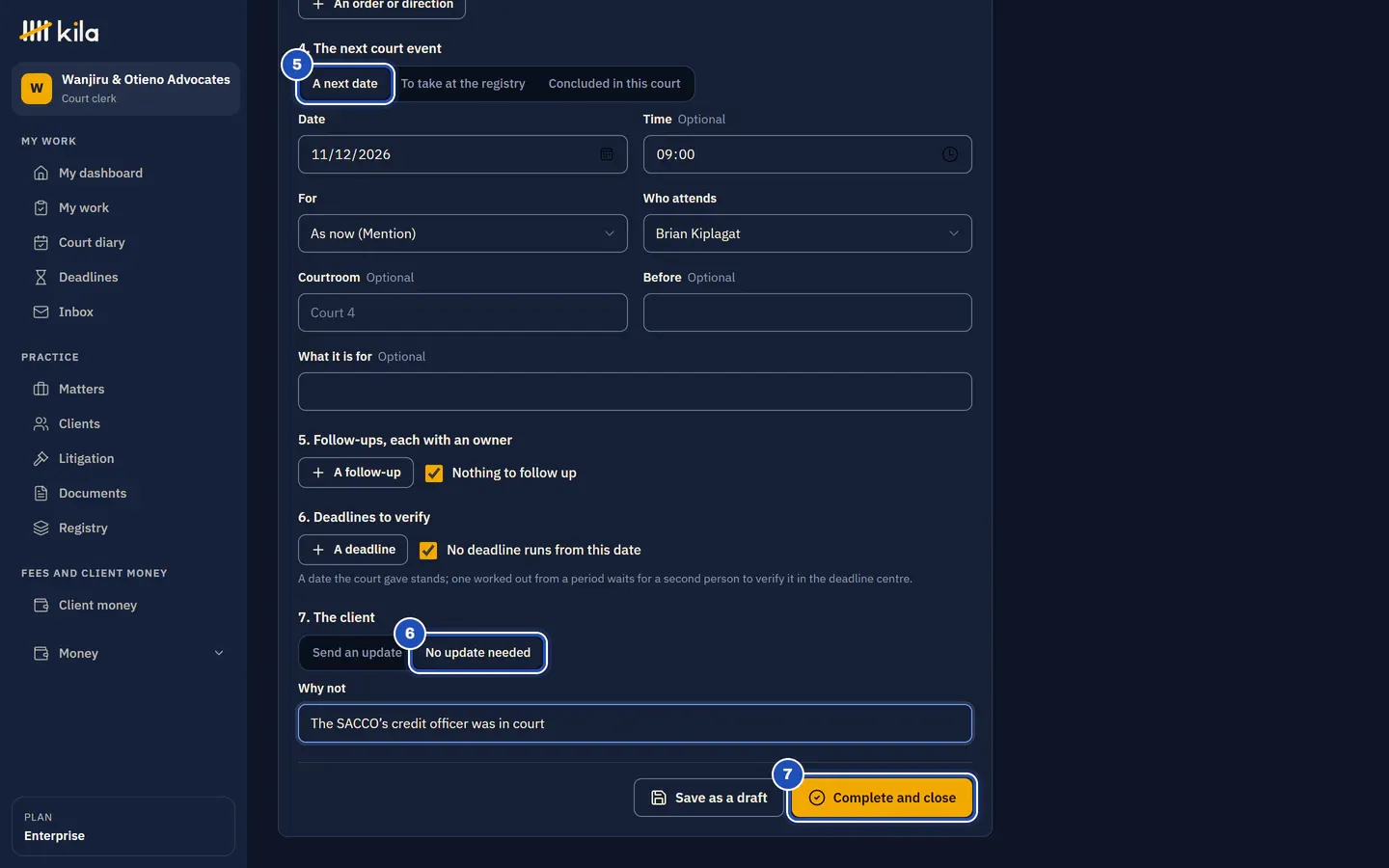The image size is (1389, 868).
Task: Open the calendar picker icon in Date field
Action: (607, 154)
